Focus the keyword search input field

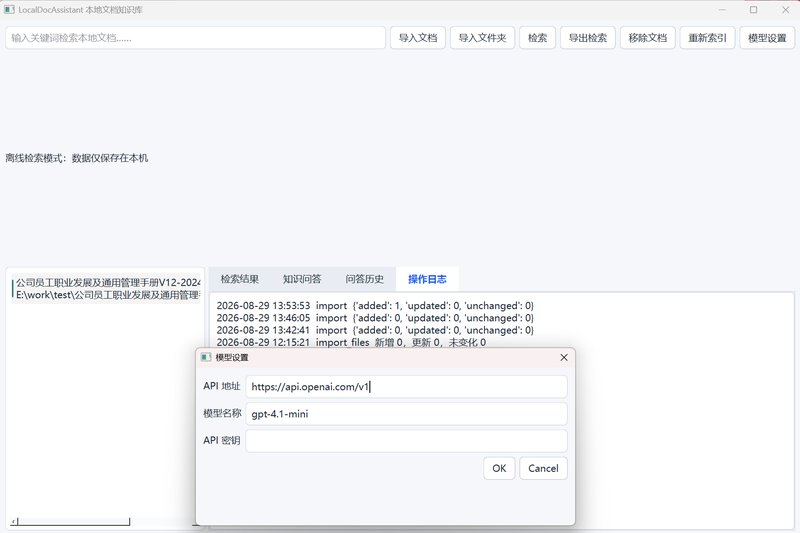tap(195, 38)
